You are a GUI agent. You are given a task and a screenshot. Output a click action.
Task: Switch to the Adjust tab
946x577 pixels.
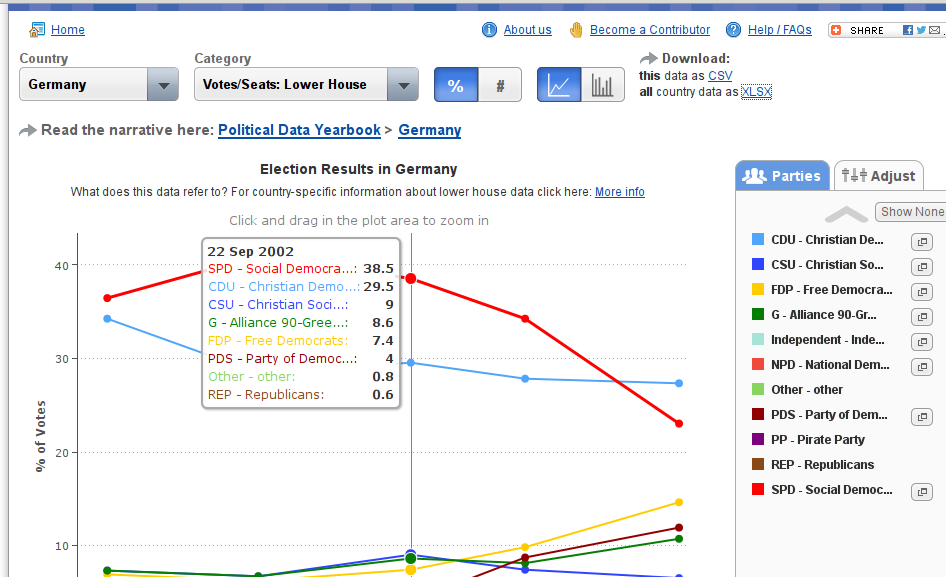click(878, 176)
